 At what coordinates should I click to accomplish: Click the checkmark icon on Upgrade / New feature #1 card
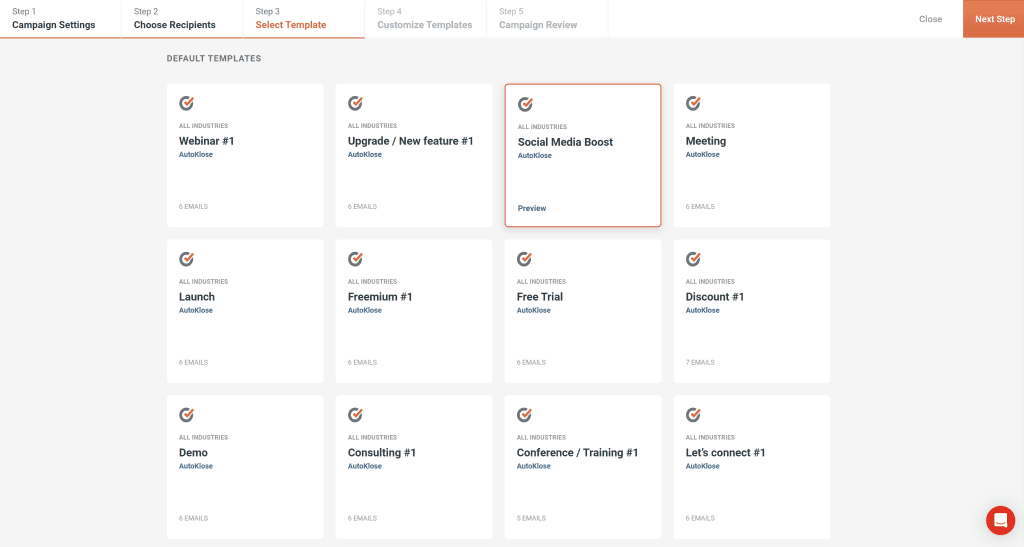point(355,103)
